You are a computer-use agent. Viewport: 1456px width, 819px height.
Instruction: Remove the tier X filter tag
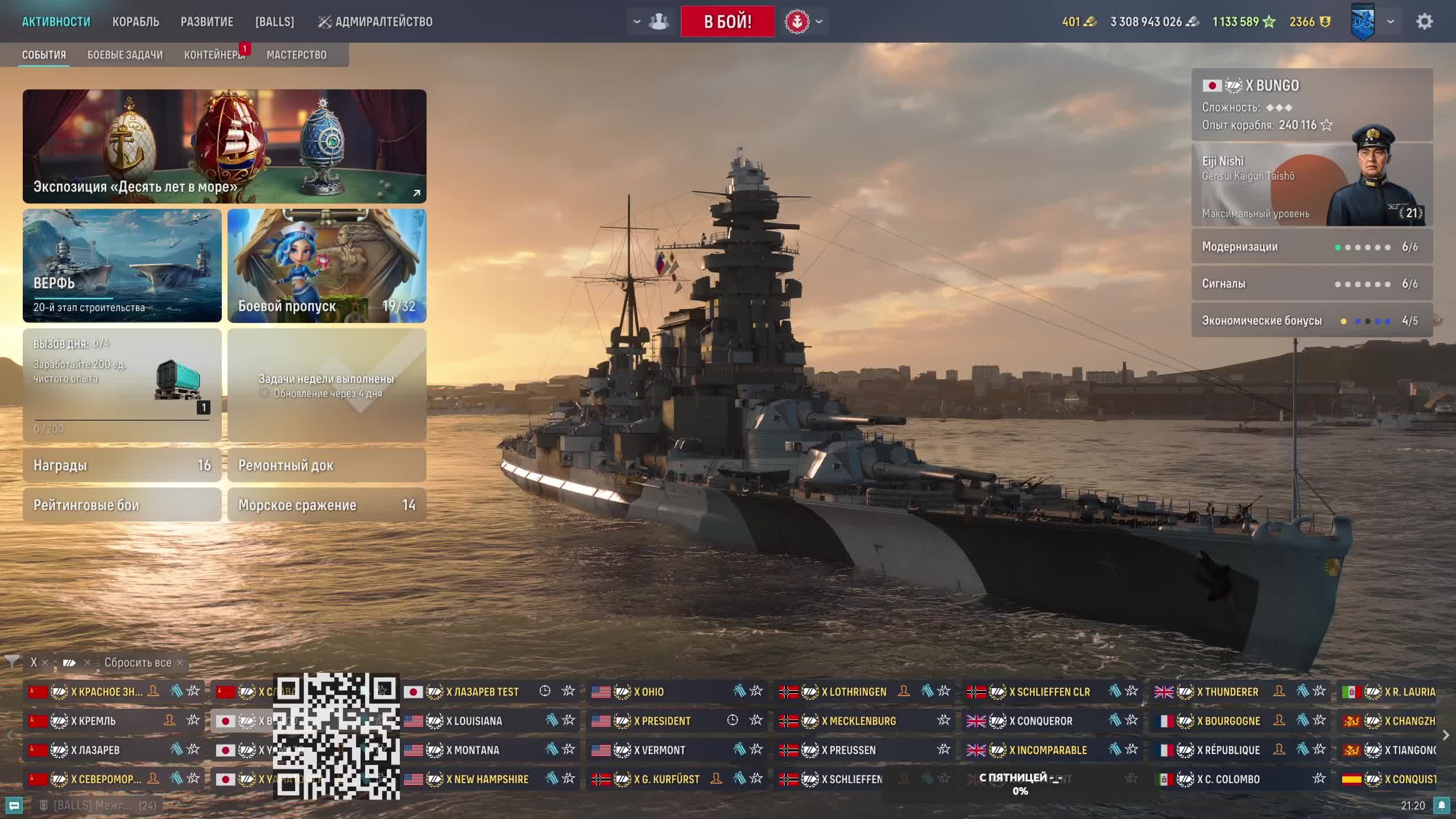45,663
